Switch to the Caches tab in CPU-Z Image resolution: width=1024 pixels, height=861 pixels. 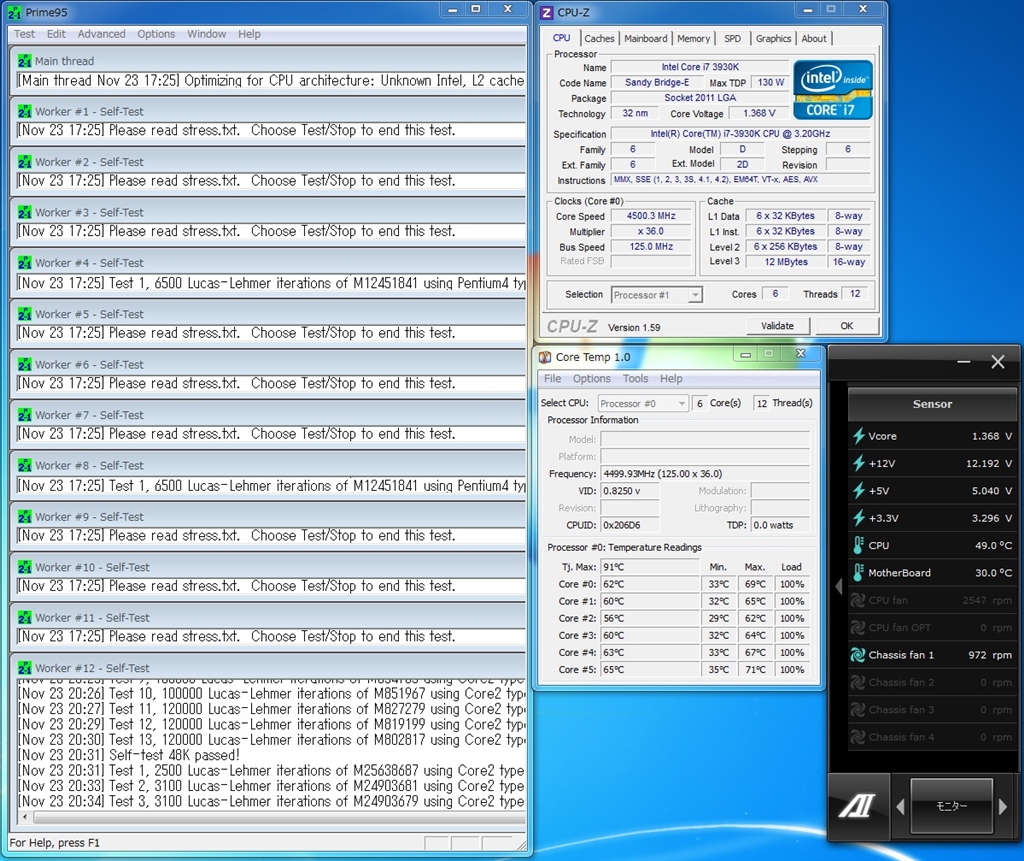(x=599, y=39)
